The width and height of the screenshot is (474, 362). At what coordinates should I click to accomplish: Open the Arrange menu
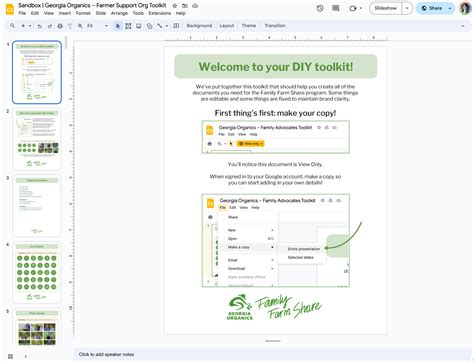[x=119, y=13]
